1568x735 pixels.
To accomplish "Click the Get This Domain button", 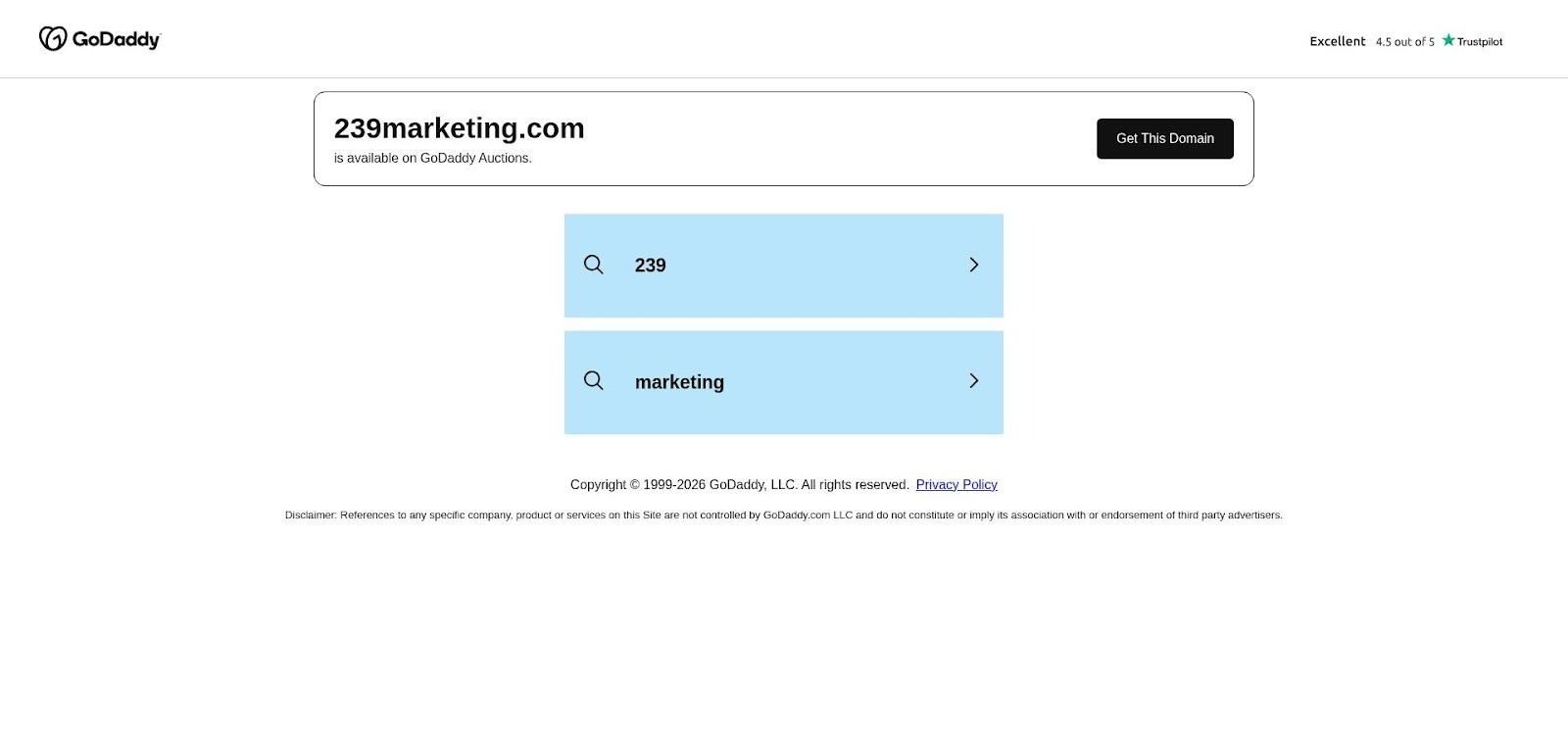I will coord(1165,138).
